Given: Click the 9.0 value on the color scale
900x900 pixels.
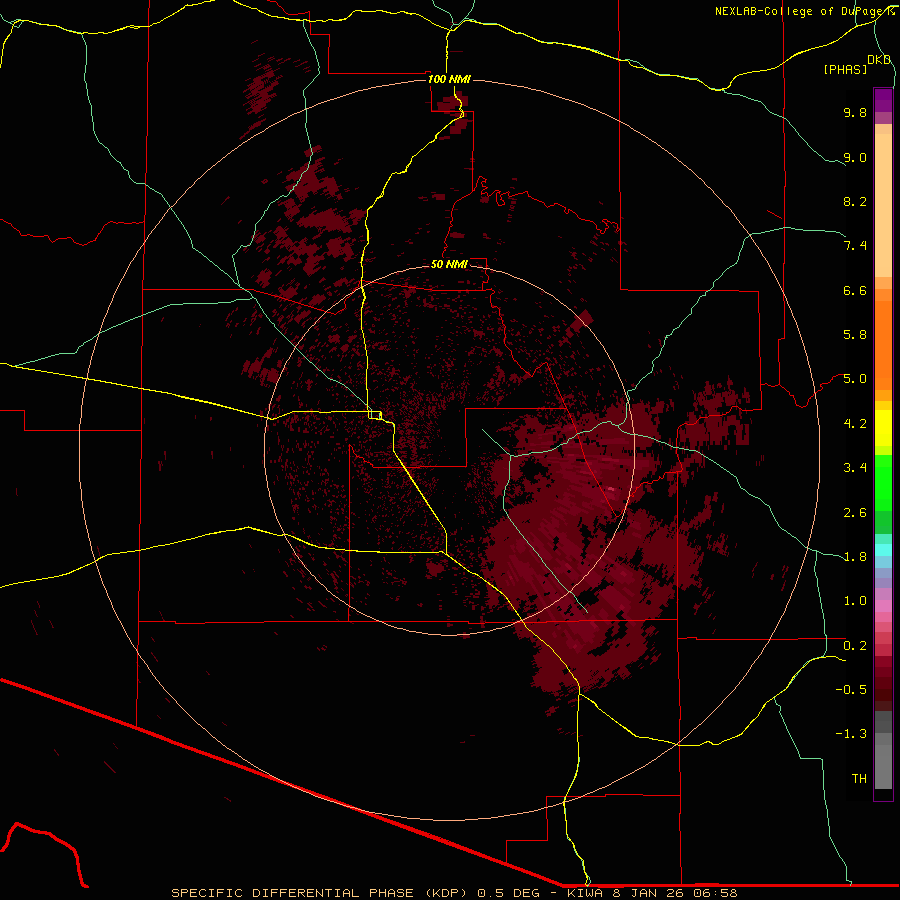Looking at the screenshot, I should point(855,157).
